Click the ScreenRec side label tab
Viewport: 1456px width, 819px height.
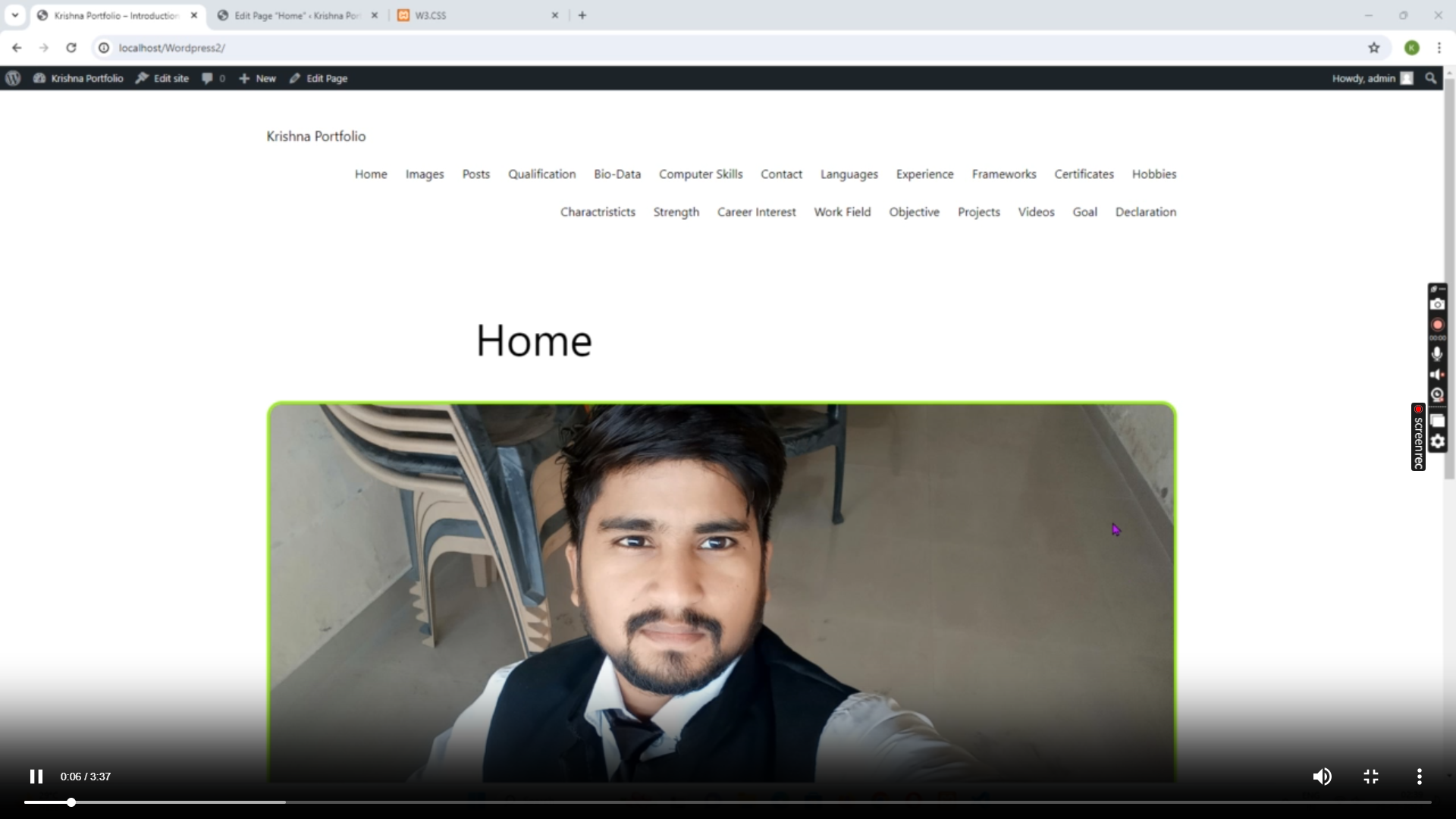point(1418,437)
